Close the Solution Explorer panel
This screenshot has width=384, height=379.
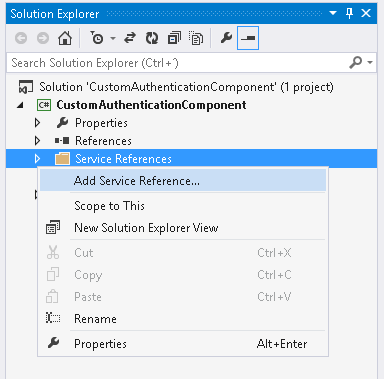(x=366, y=13)
